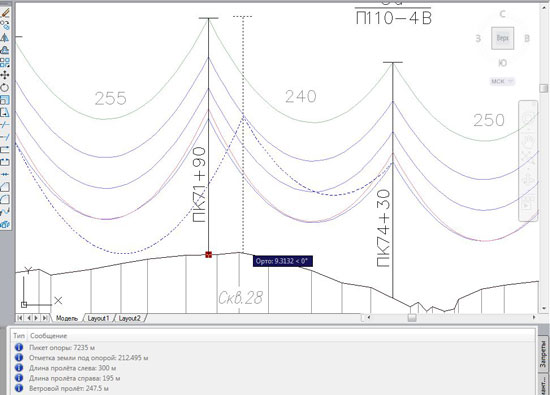This screenshot has width=550, height=395.
Task: Click the horizontal scrollbar thumb
Action: click(412, 317)
